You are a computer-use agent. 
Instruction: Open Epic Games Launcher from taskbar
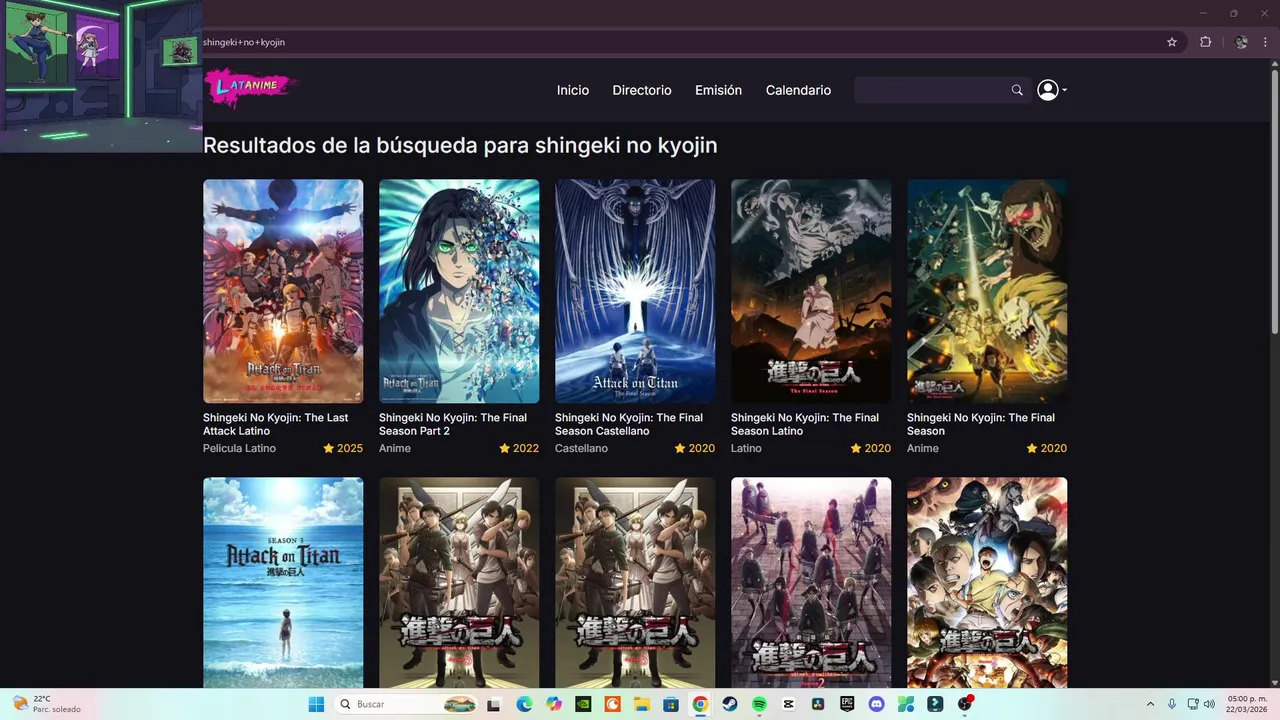coord(847,704)
